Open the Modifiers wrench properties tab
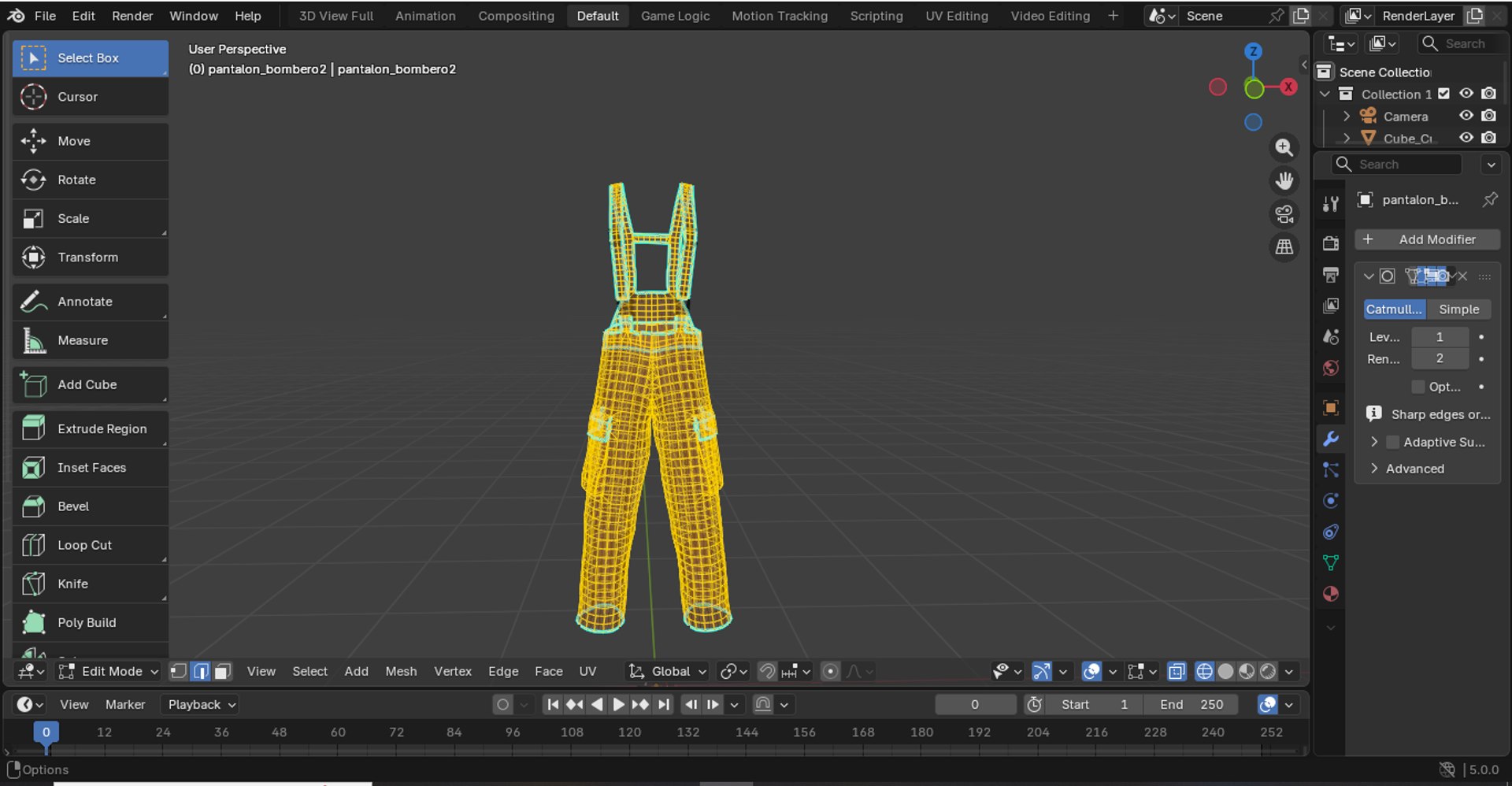The height and width of the screenshot is (786, 1512). pyautogui.click(x=1331, y=439)
